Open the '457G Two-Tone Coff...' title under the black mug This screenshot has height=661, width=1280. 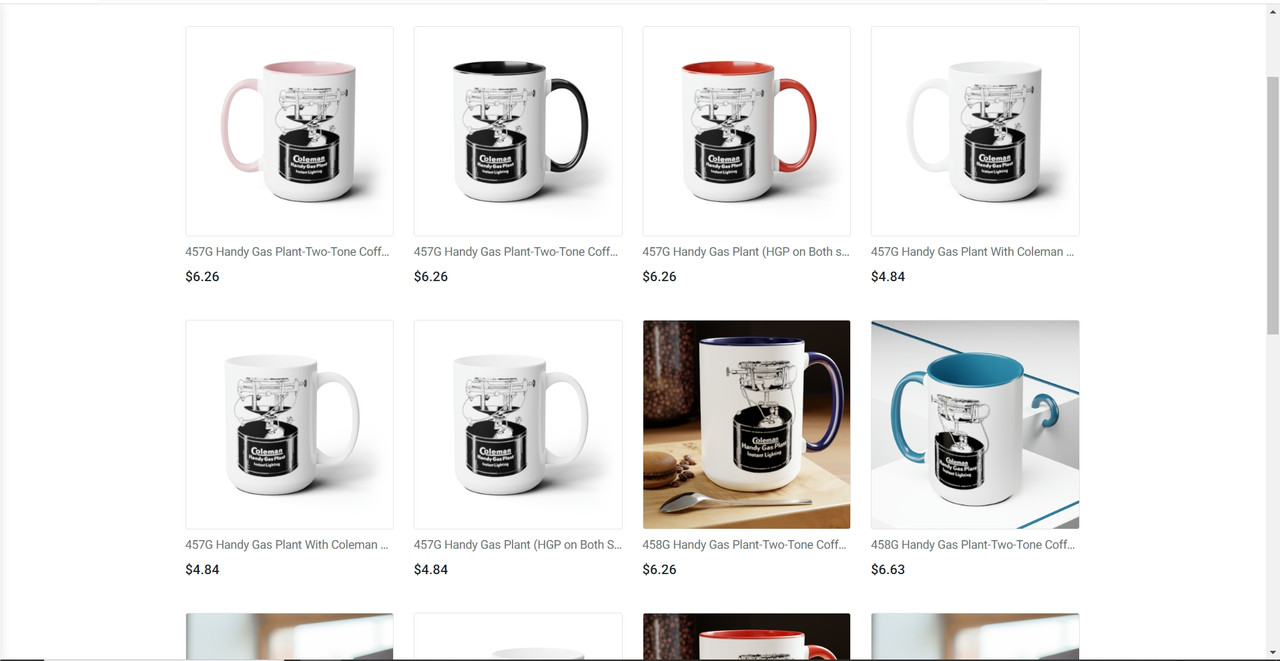click(x=516, y=252)
